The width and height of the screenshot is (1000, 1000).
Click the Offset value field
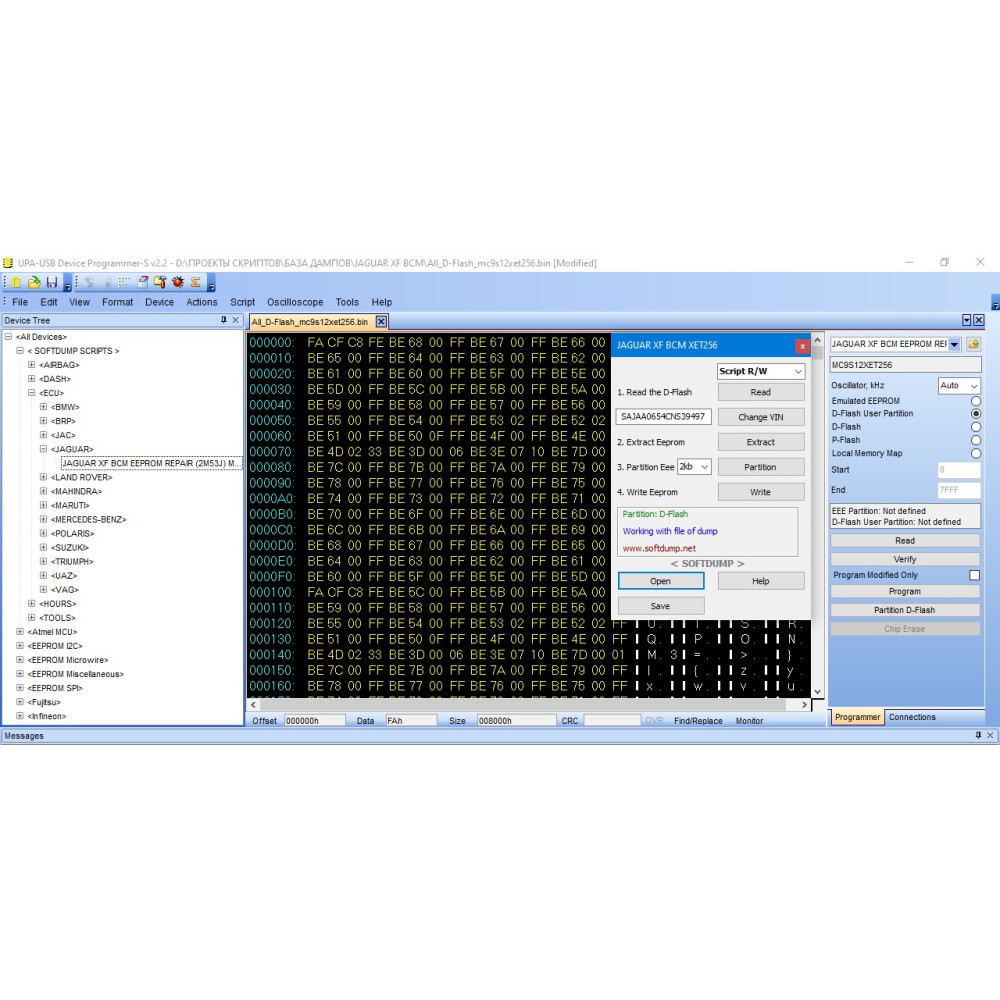pyautogui.click(x=314, y=721)
